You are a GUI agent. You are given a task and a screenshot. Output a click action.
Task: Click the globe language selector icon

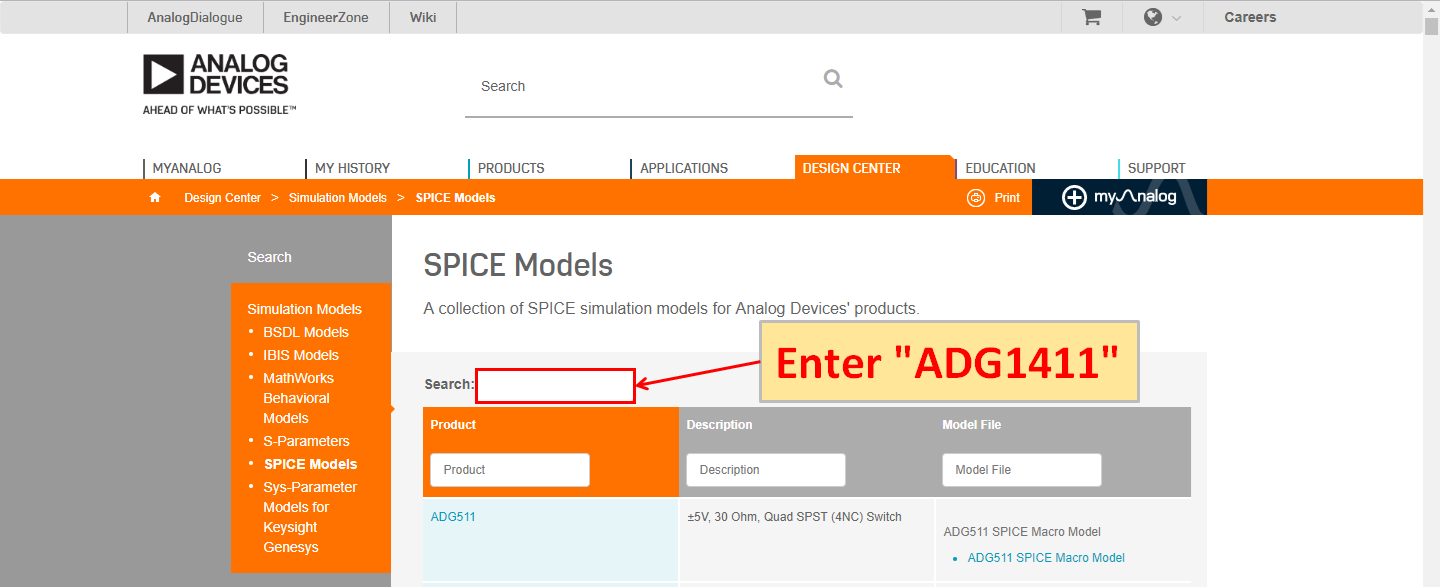(x=1154, y=17)
